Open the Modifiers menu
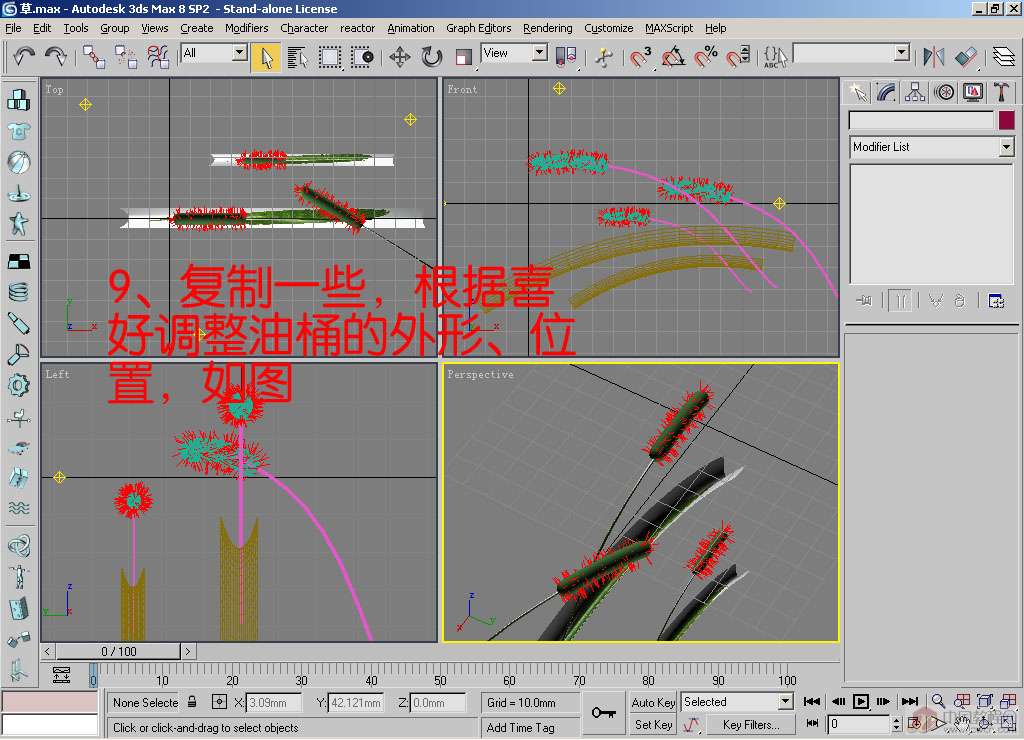1024x740 pixels. point(246,28)
